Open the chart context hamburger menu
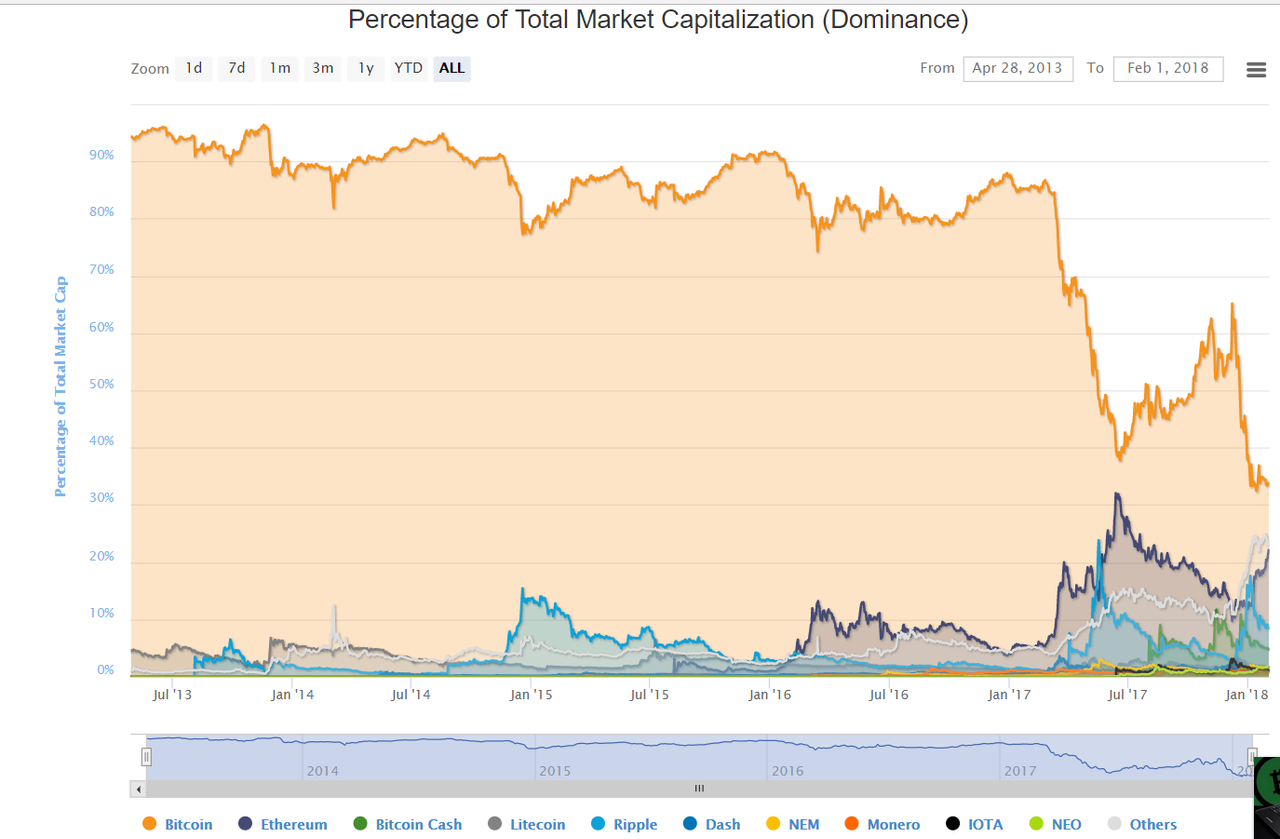 click(1256, 70)
